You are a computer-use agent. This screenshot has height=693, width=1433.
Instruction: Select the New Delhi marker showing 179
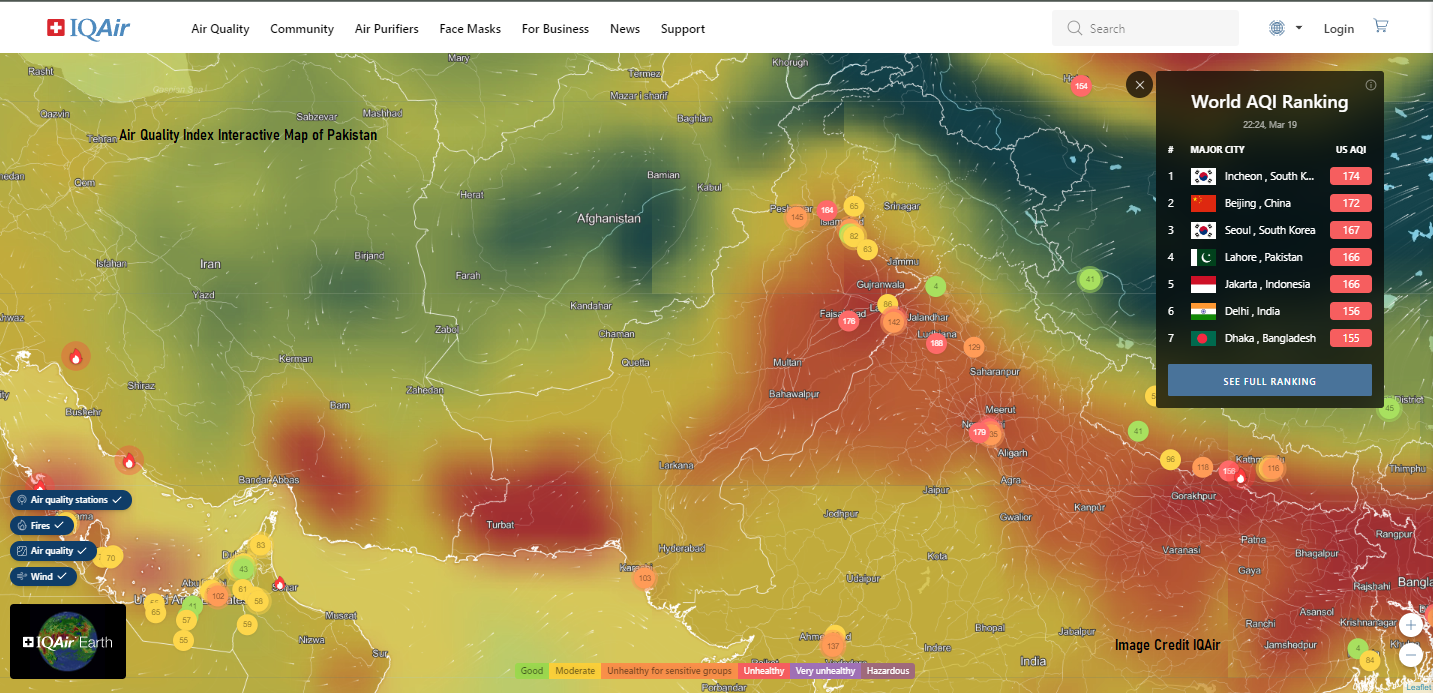[x=979, y=432]
